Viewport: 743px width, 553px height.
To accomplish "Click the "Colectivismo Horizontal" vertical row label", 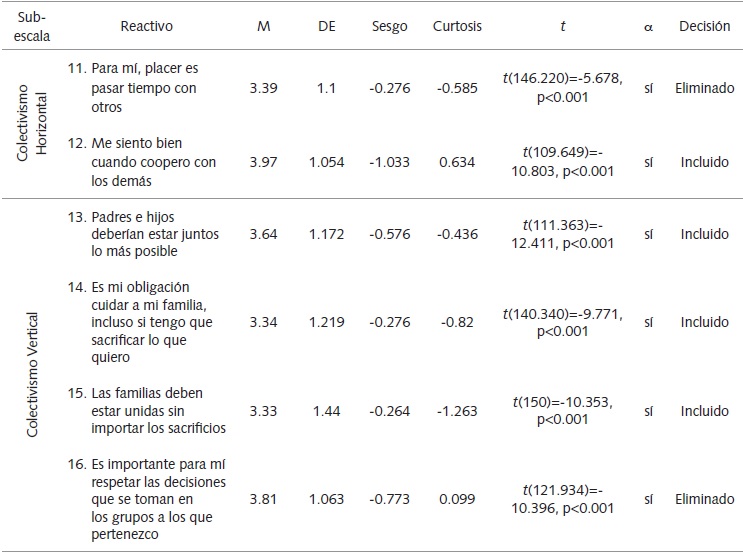I will click(34, 126).
